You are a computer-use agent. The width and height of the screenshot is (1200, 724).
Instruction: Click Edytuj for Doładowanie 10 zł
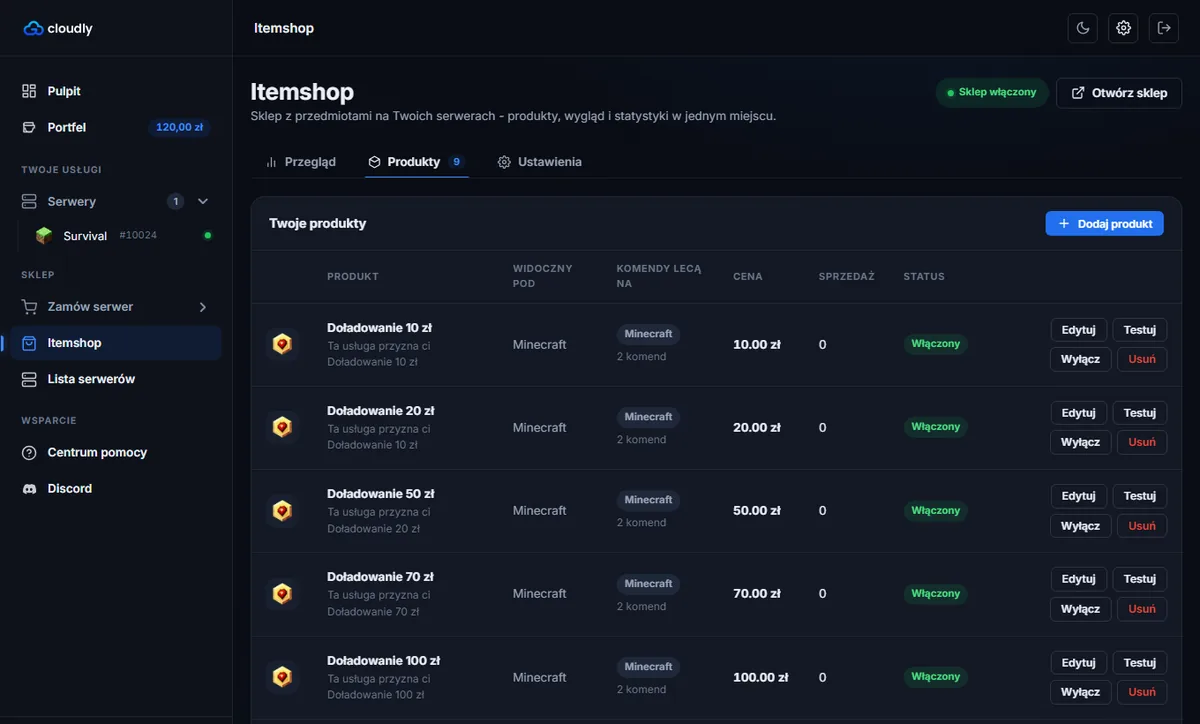click(1078, 329)
